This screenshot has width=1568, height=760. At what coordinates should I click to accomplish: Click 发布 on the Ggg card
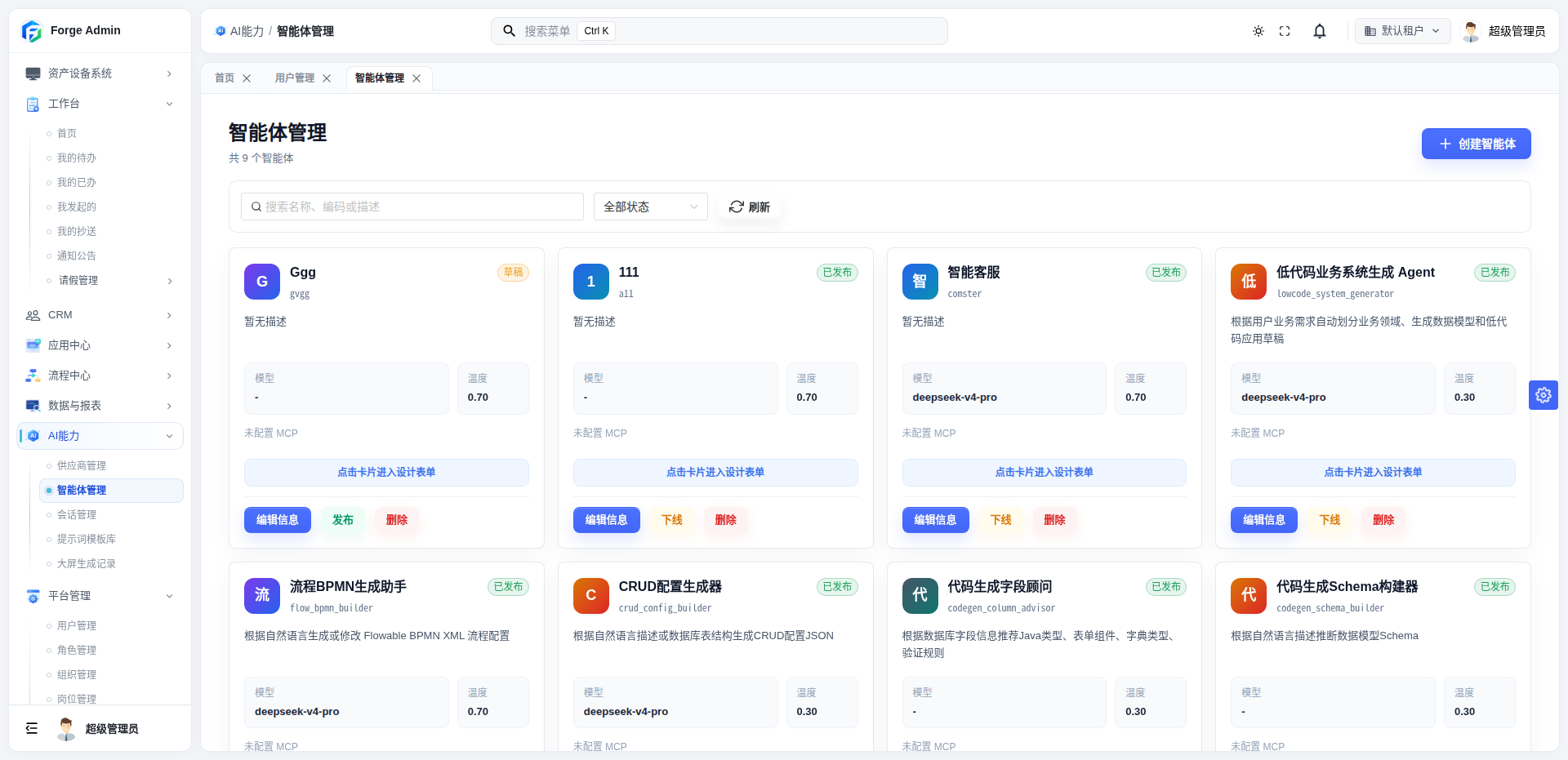(343, 520)
